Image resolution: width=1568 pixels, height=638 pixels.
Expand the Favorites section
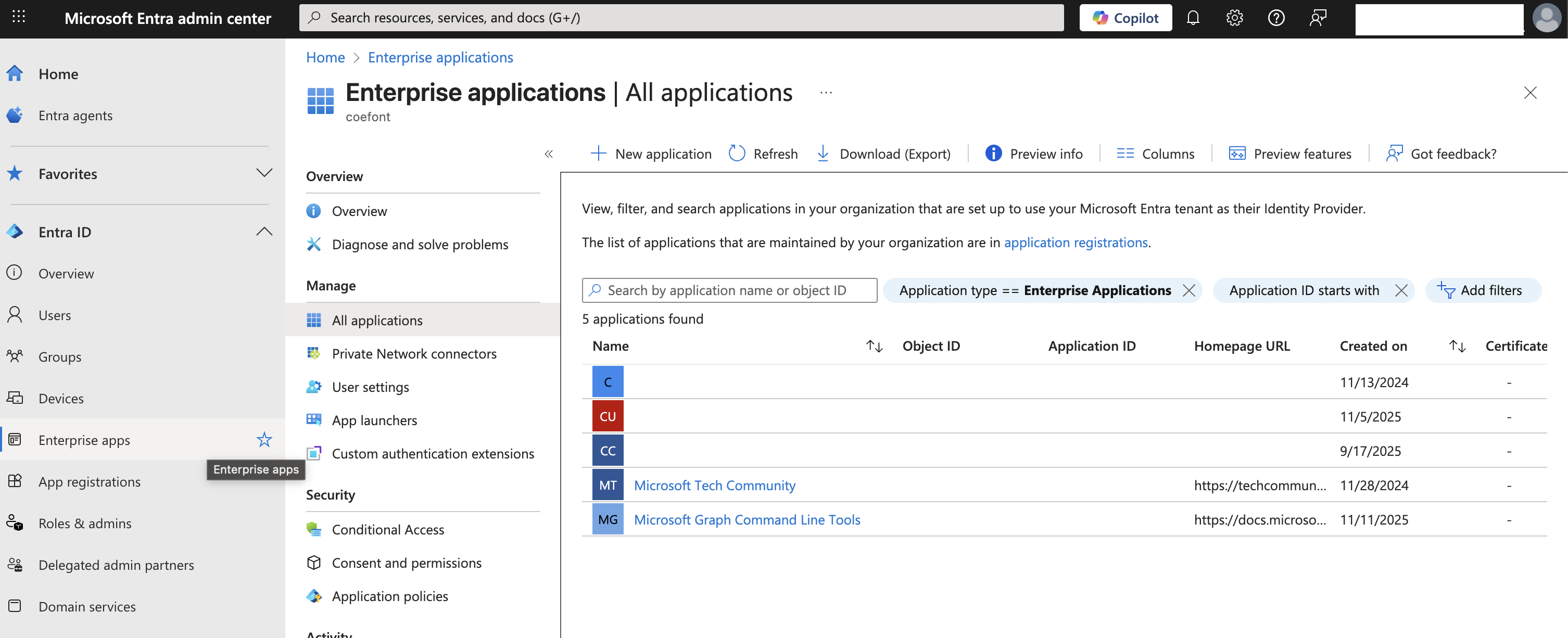[263, 173]
